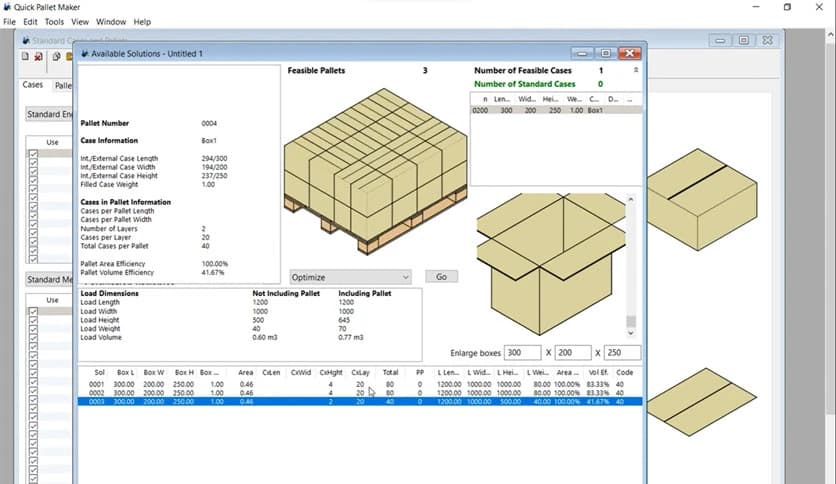This screenshot has width=836, height=484.
Task: Open the Standard En... selector in the Cases tab
Action: pos(49,114)
